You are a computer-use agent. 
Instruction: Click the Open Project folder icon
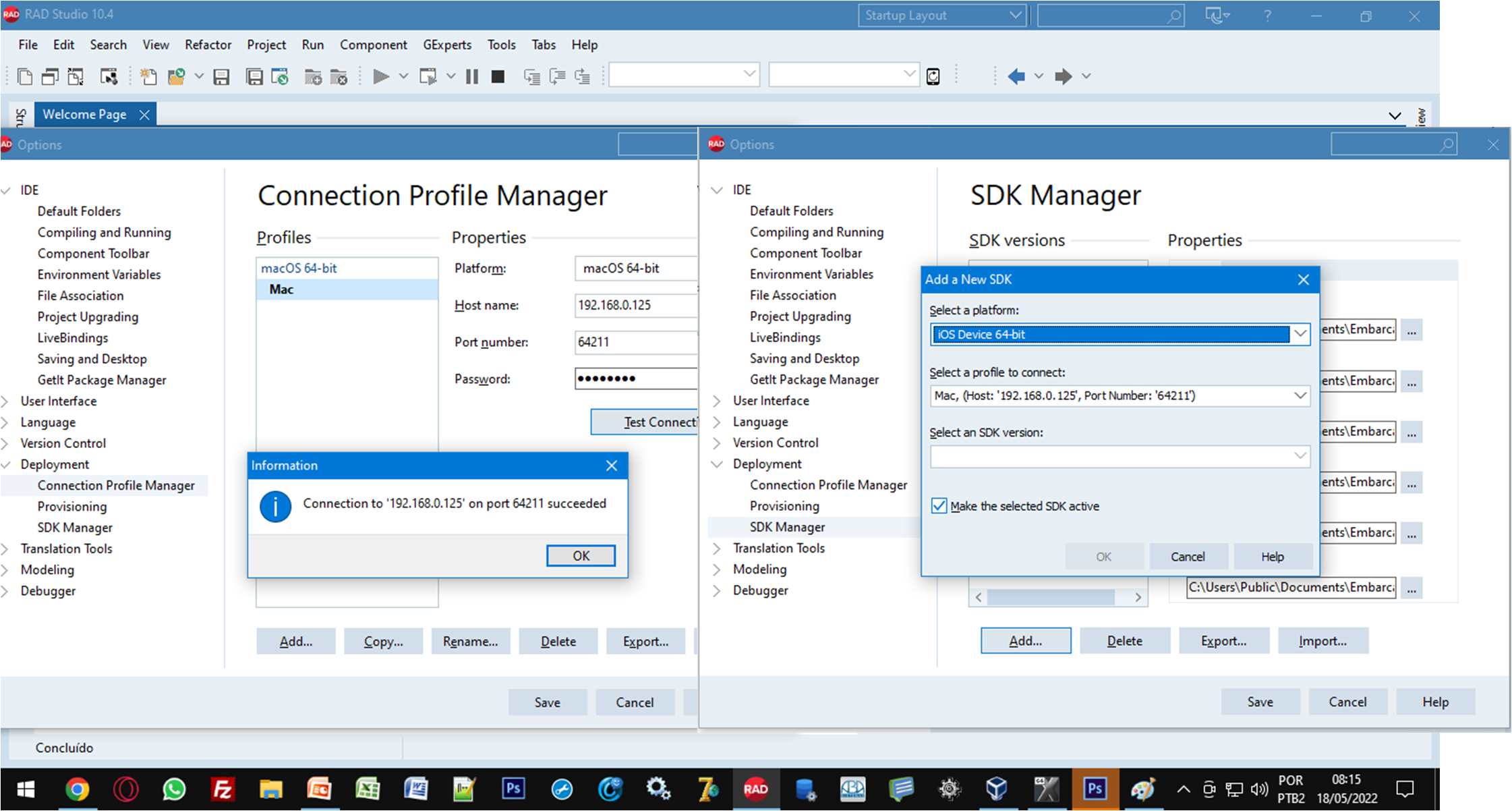[176, 76]
